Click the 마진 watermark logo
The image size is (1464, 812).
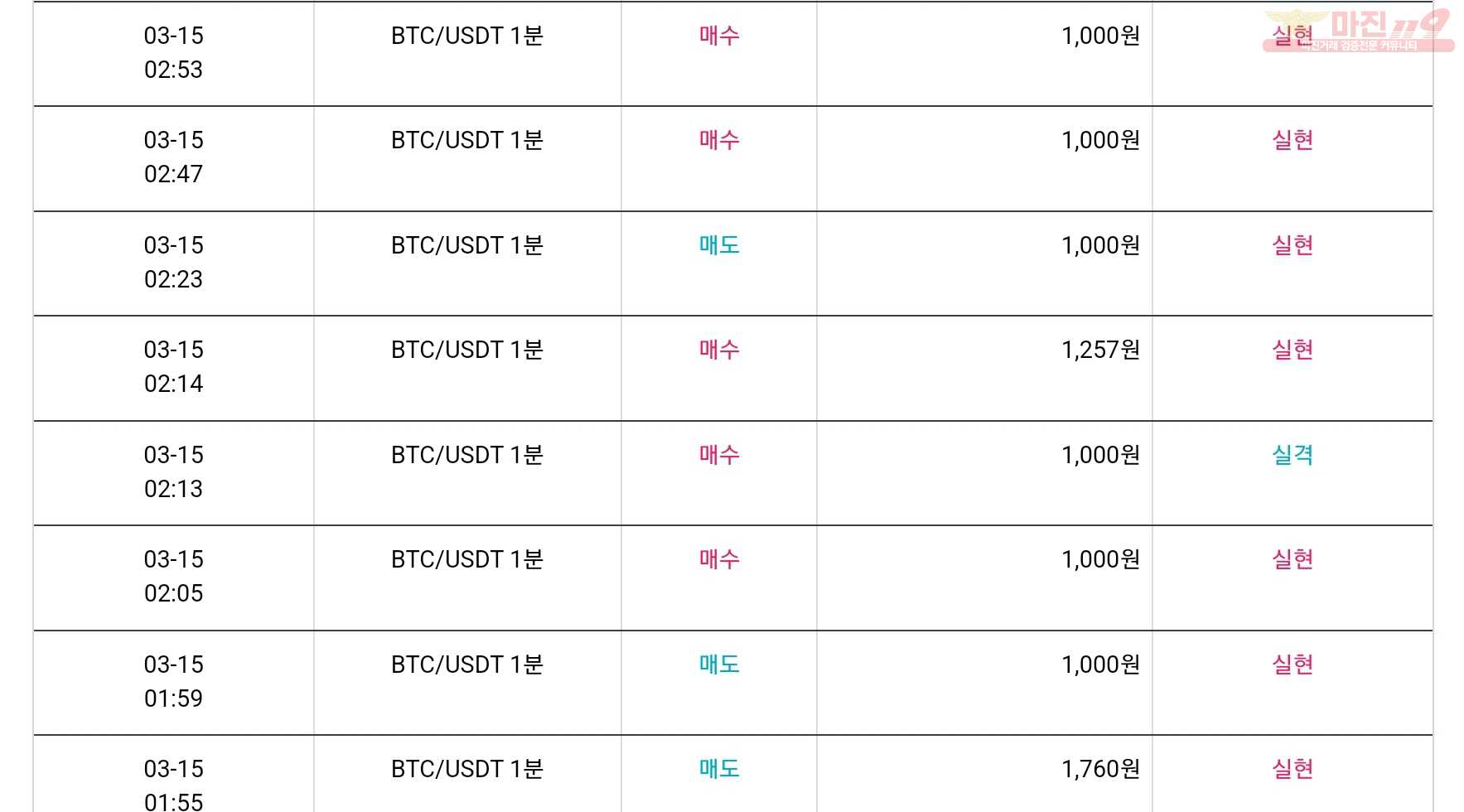coord(1359,30)
